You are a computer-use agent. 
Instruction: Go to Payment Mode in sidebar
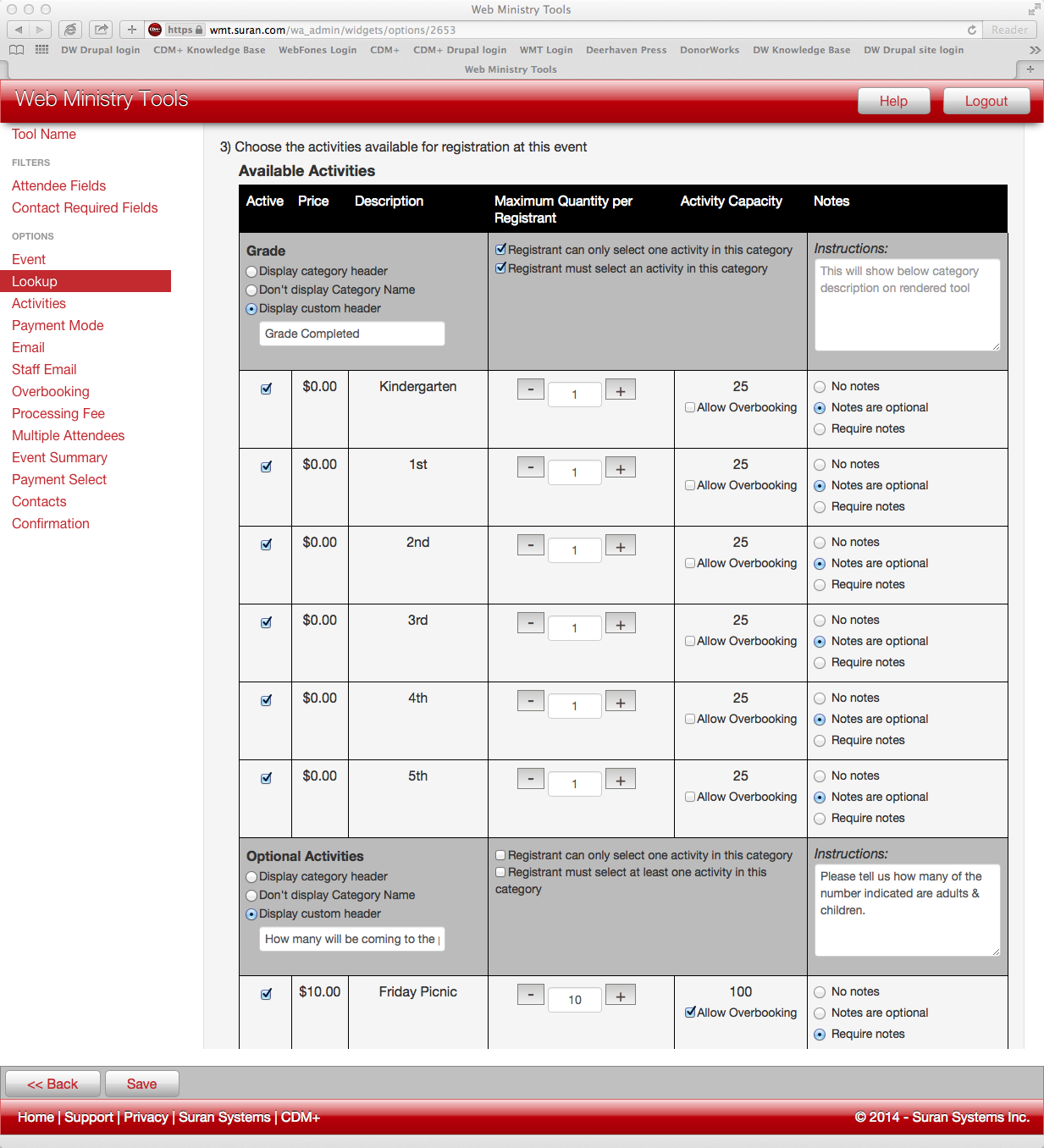pos(58,325)
